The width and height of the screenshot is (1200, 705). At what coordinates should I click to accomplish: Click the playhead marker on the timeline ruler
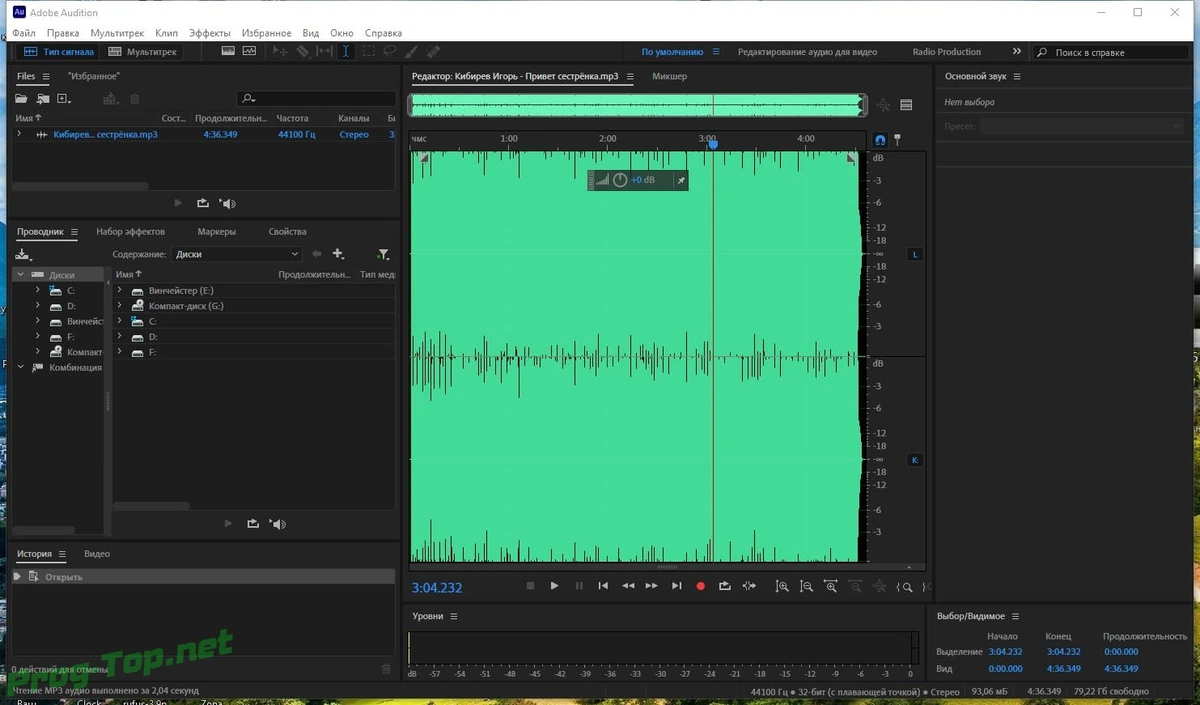(713, 144)
